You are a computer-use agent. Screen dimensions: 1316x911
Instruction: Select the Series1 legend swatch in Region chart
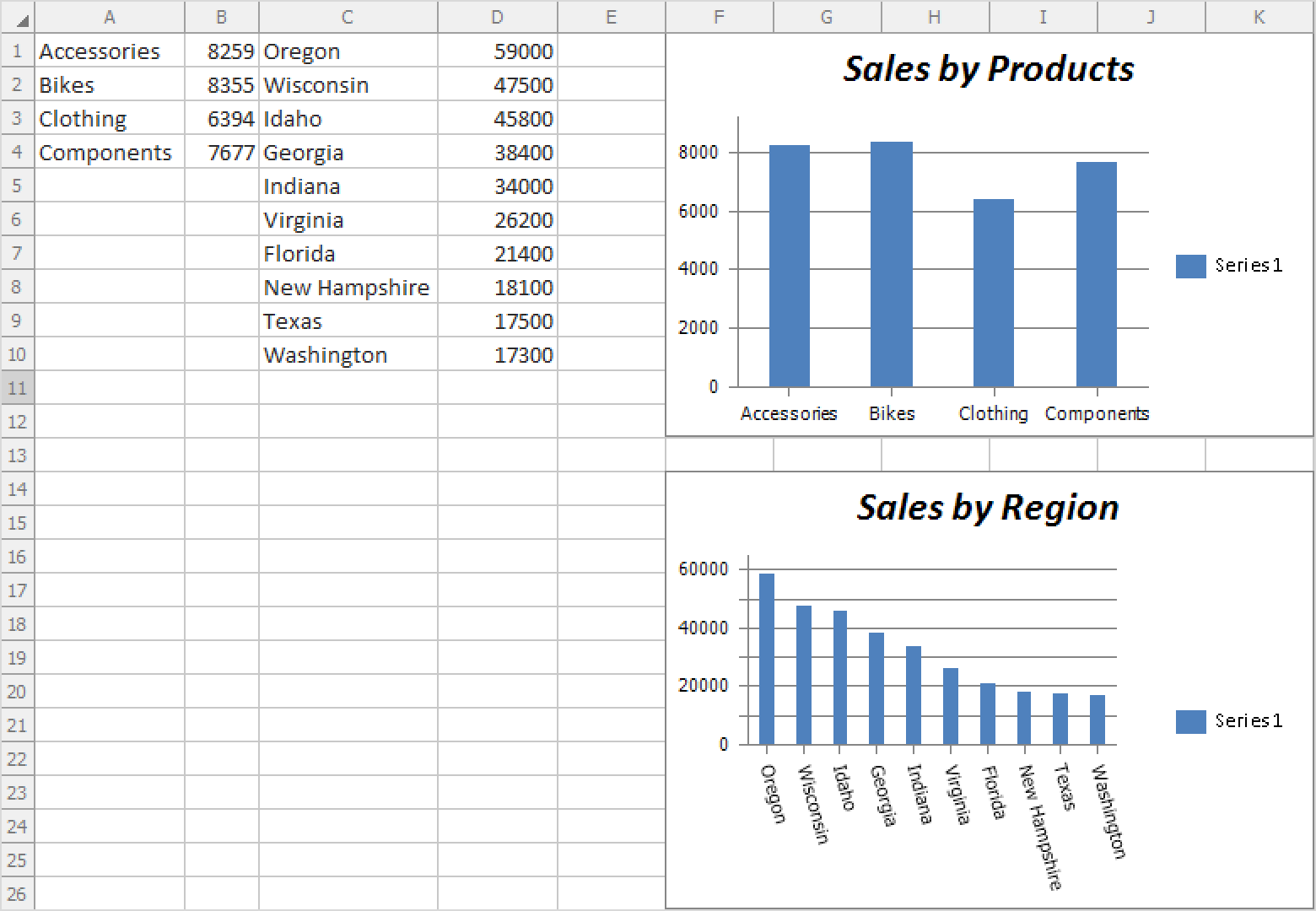(x=1190, y=721)
